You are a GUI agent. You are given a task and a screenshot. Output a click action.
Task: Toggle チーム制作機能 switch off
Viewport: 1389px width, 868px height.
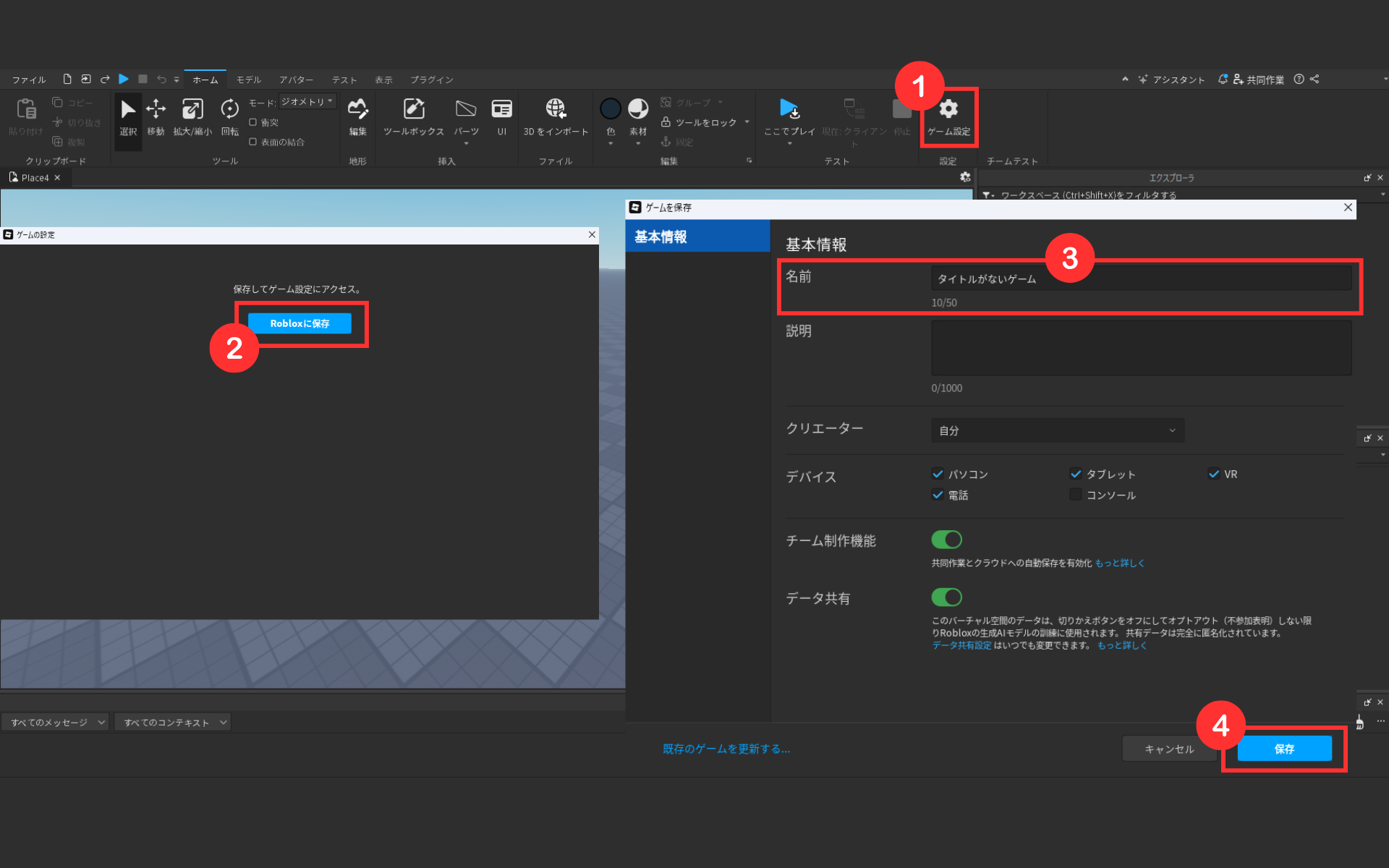tap(946, 540)
